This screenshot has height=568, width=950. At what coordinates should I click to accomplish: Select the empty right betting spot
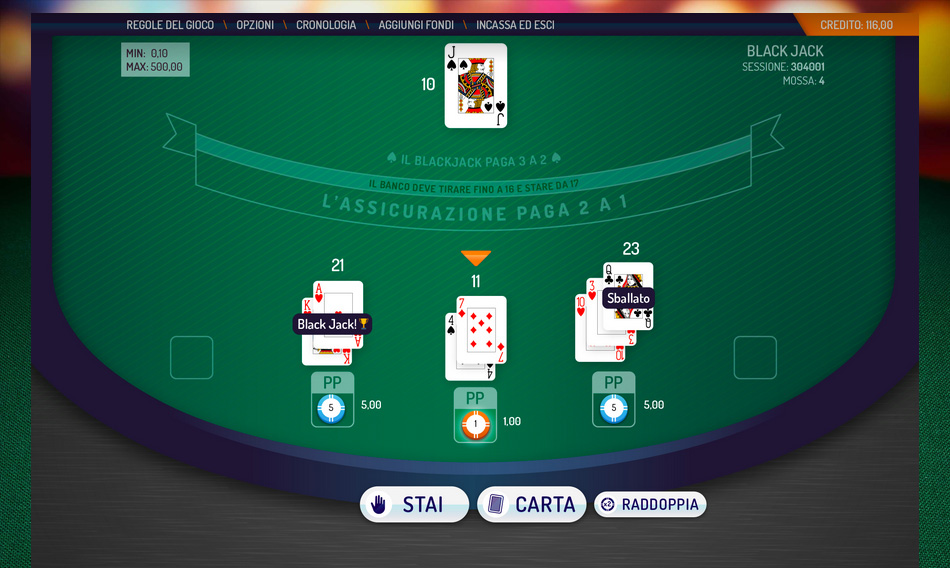coord(755,358)
